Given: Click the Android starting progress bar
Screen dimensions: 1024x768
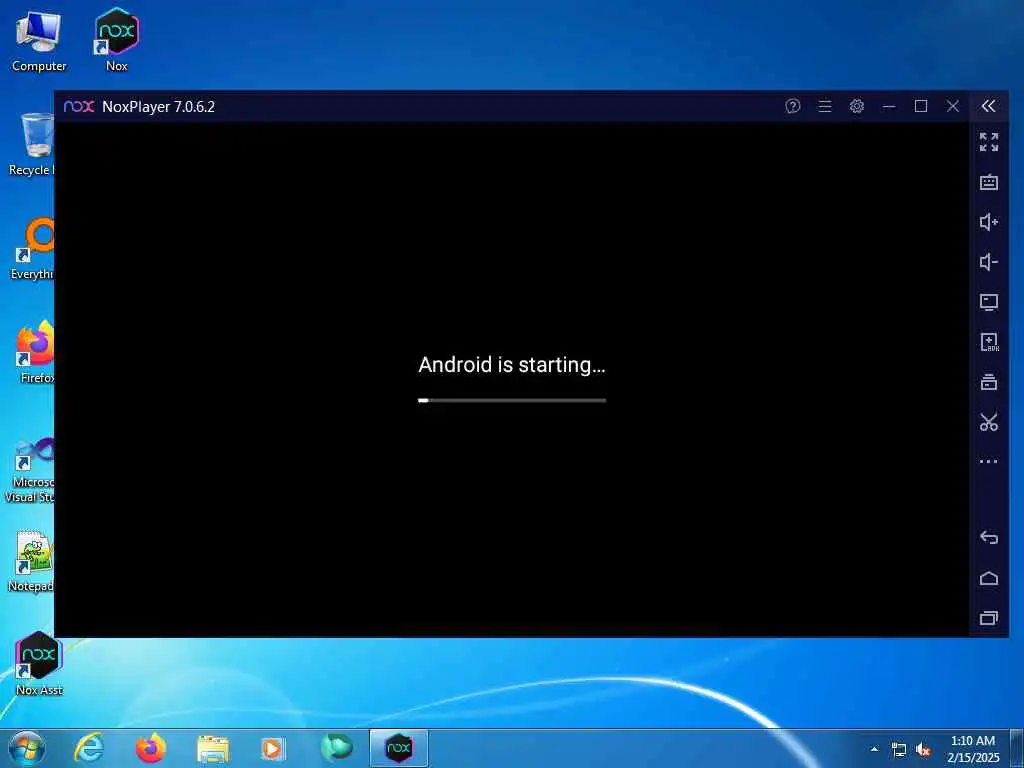Looking at the screenshot, I should pyautogui.click(x=512, y=400).
